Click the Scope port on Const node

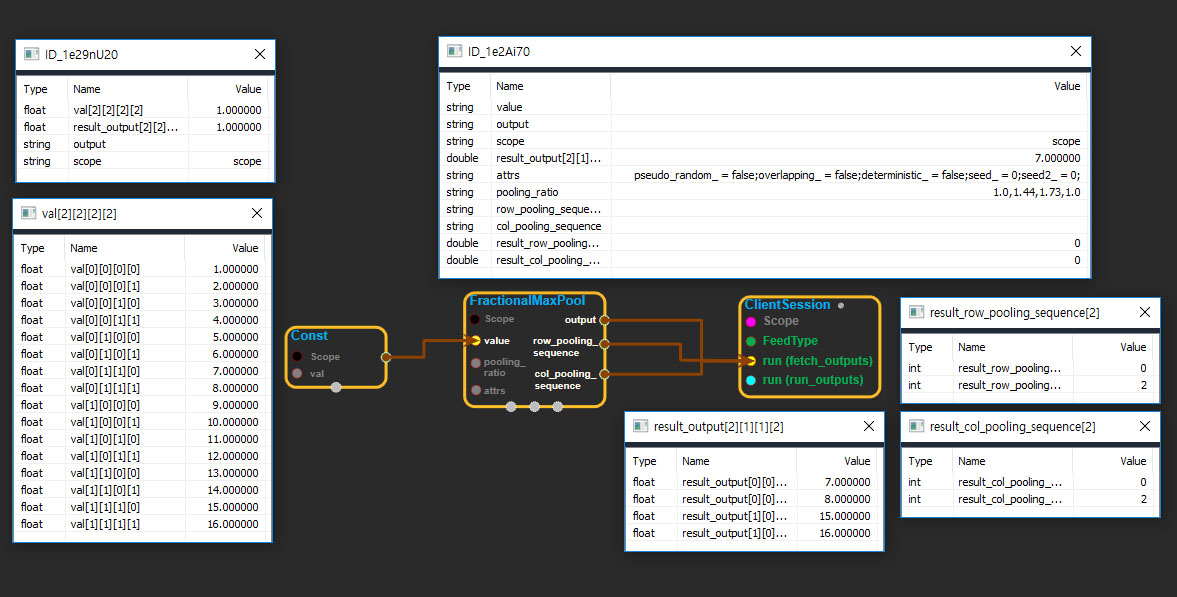pyautogui.click(x=297, y=356)
